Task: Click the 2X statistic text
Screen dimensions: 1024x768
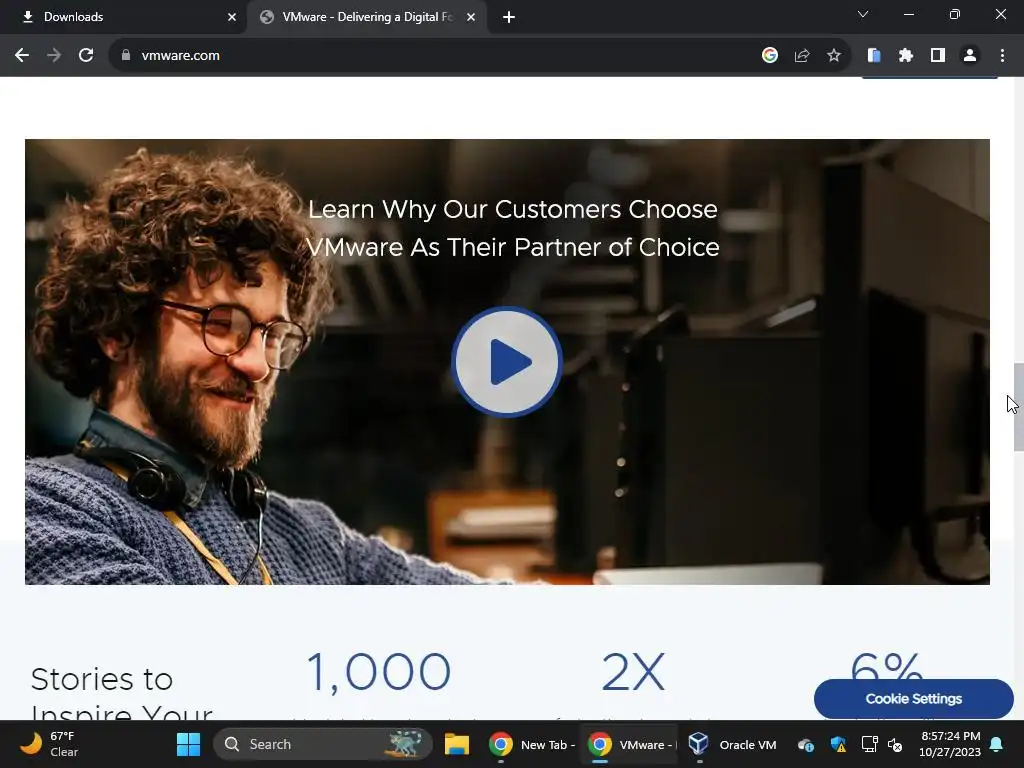Action: (633, 672)
